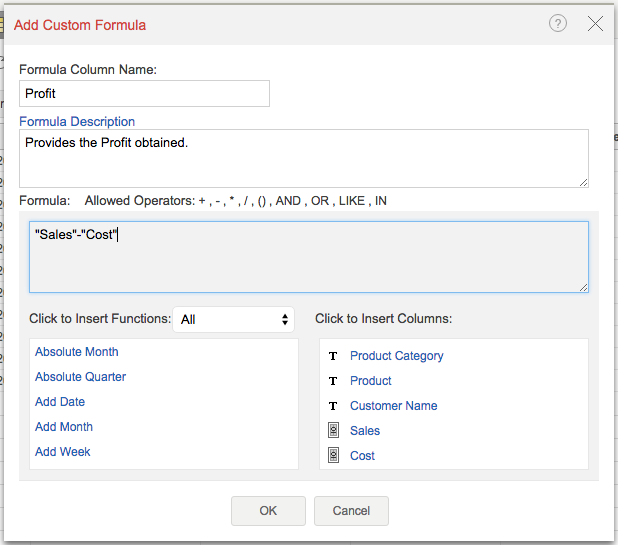Click the help question mark icon
618x545 pixels.
(558, 24)
